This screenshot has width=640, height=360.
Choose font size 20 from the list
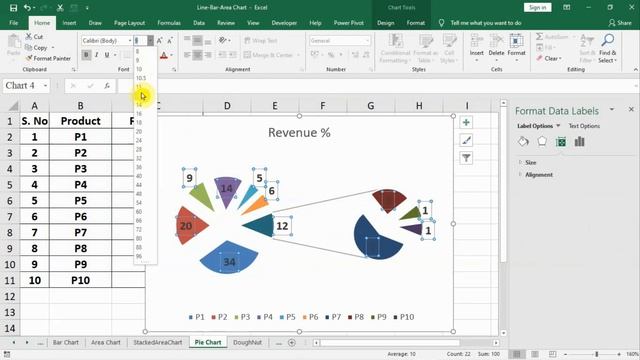tap(139, 131)
